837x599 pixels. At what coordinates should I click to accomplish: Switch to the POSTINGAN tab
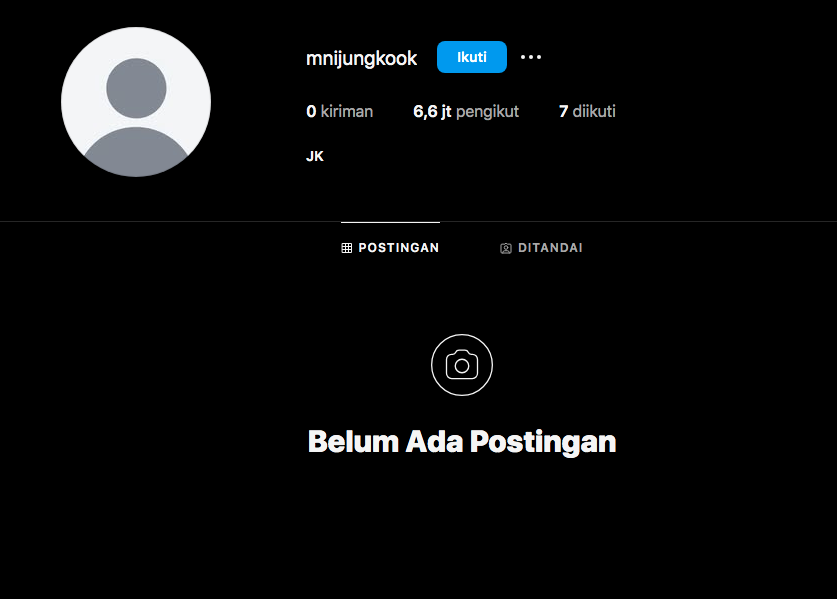[x=390, y=248]
